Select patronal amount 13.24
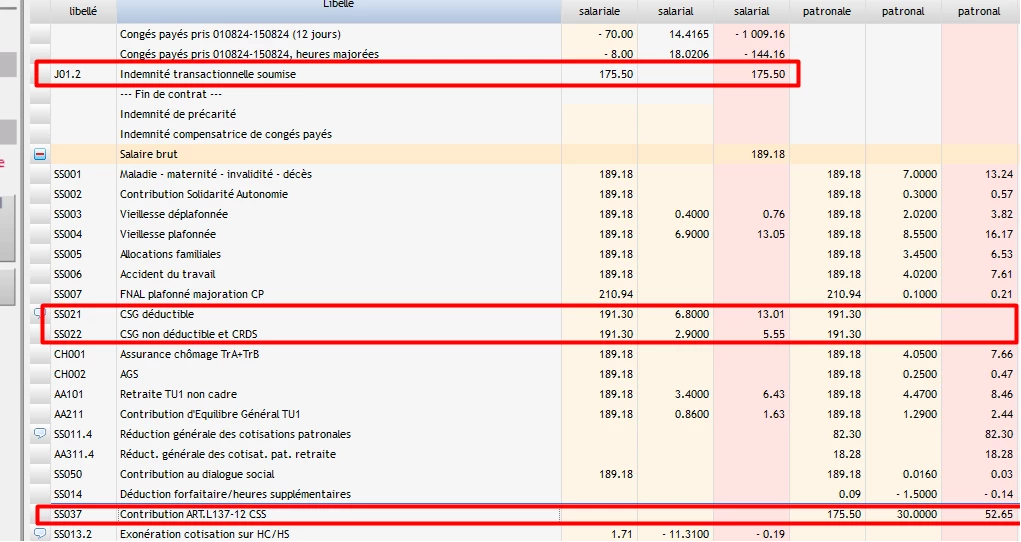 1000,175
